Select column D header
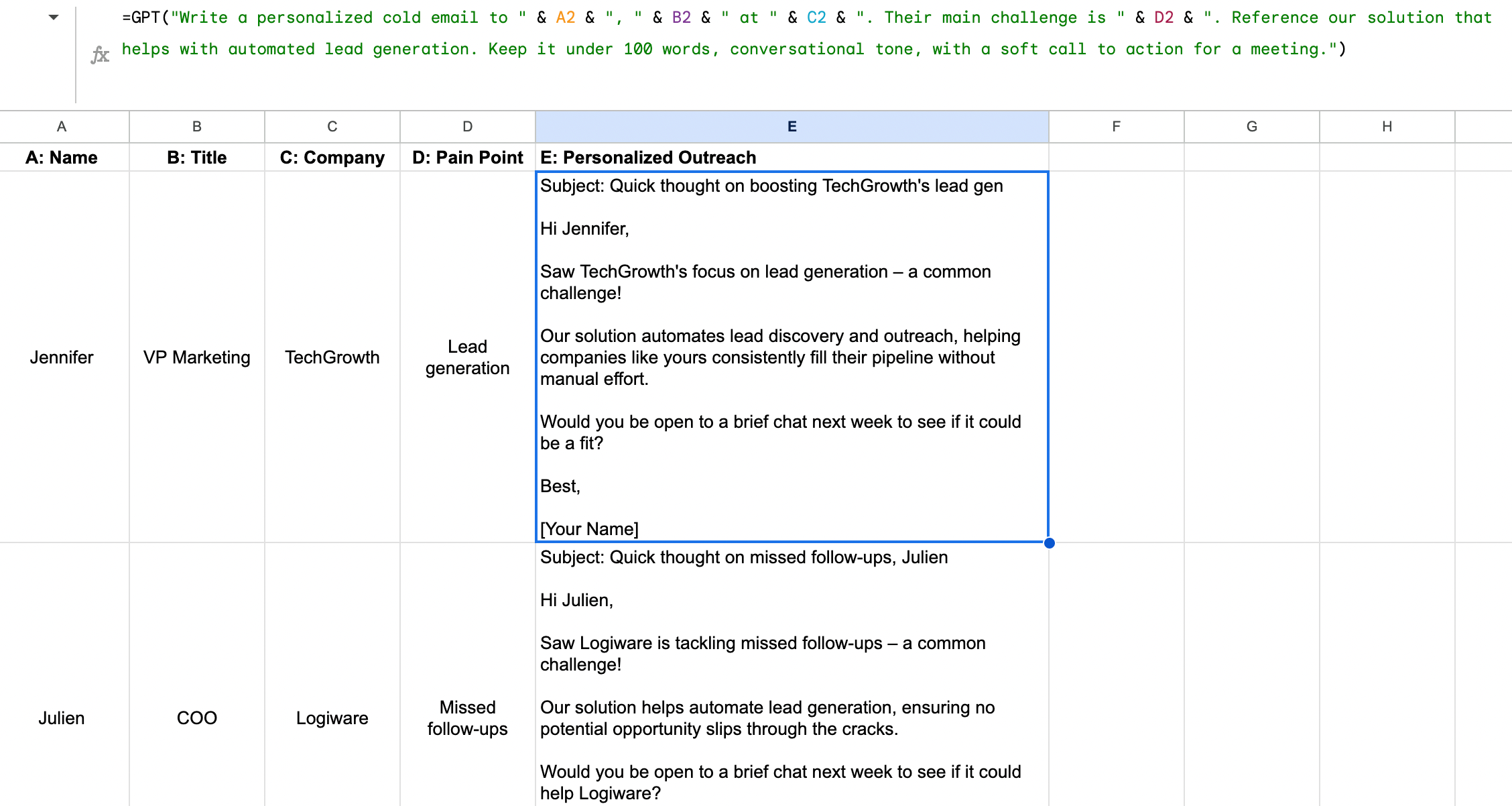This screenshot has width=1512, height=806. pyautogui.click(x=468, y=127)
